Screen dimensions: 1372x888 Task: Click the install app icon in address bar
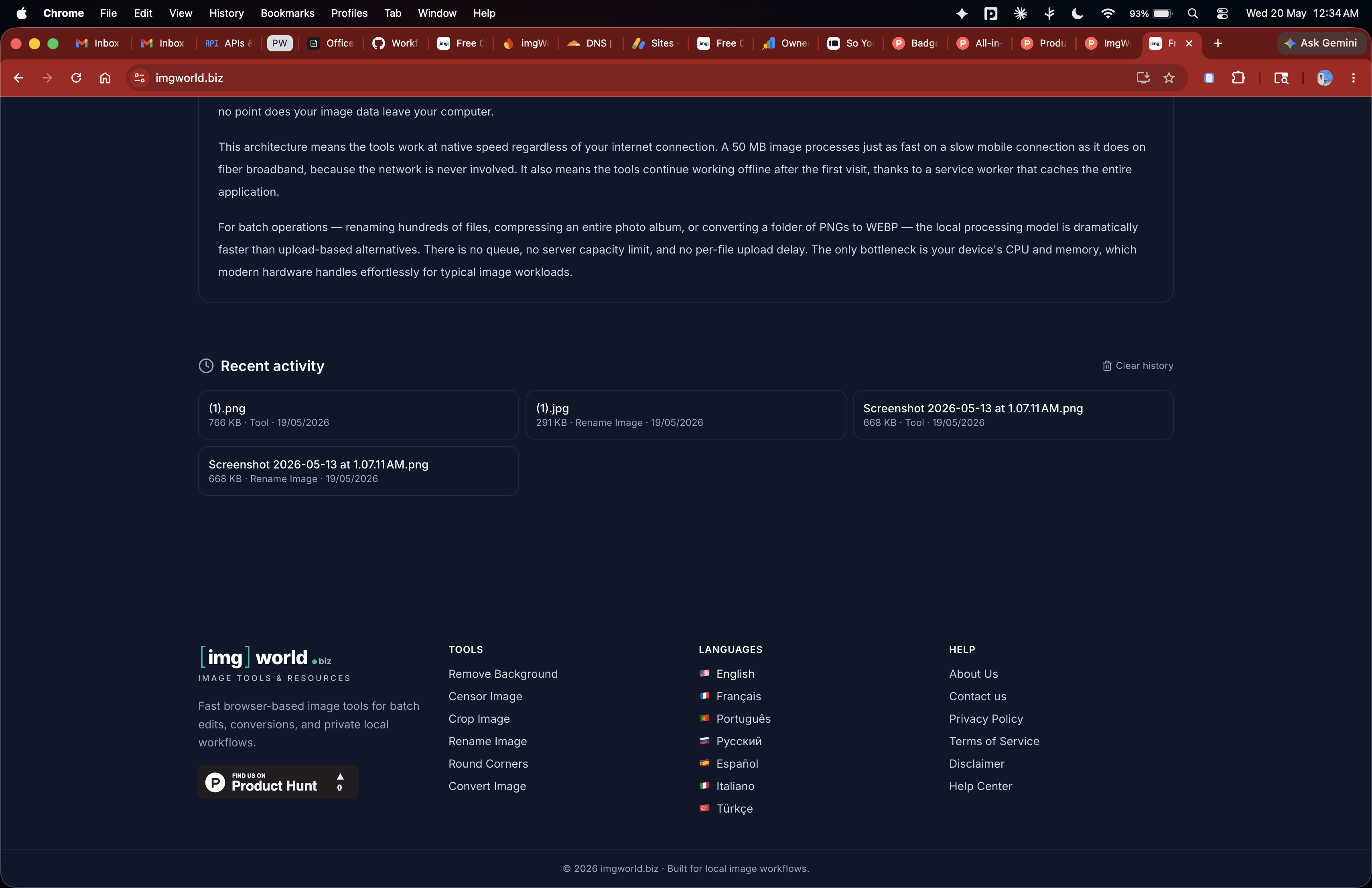[x=1143, y=78]
